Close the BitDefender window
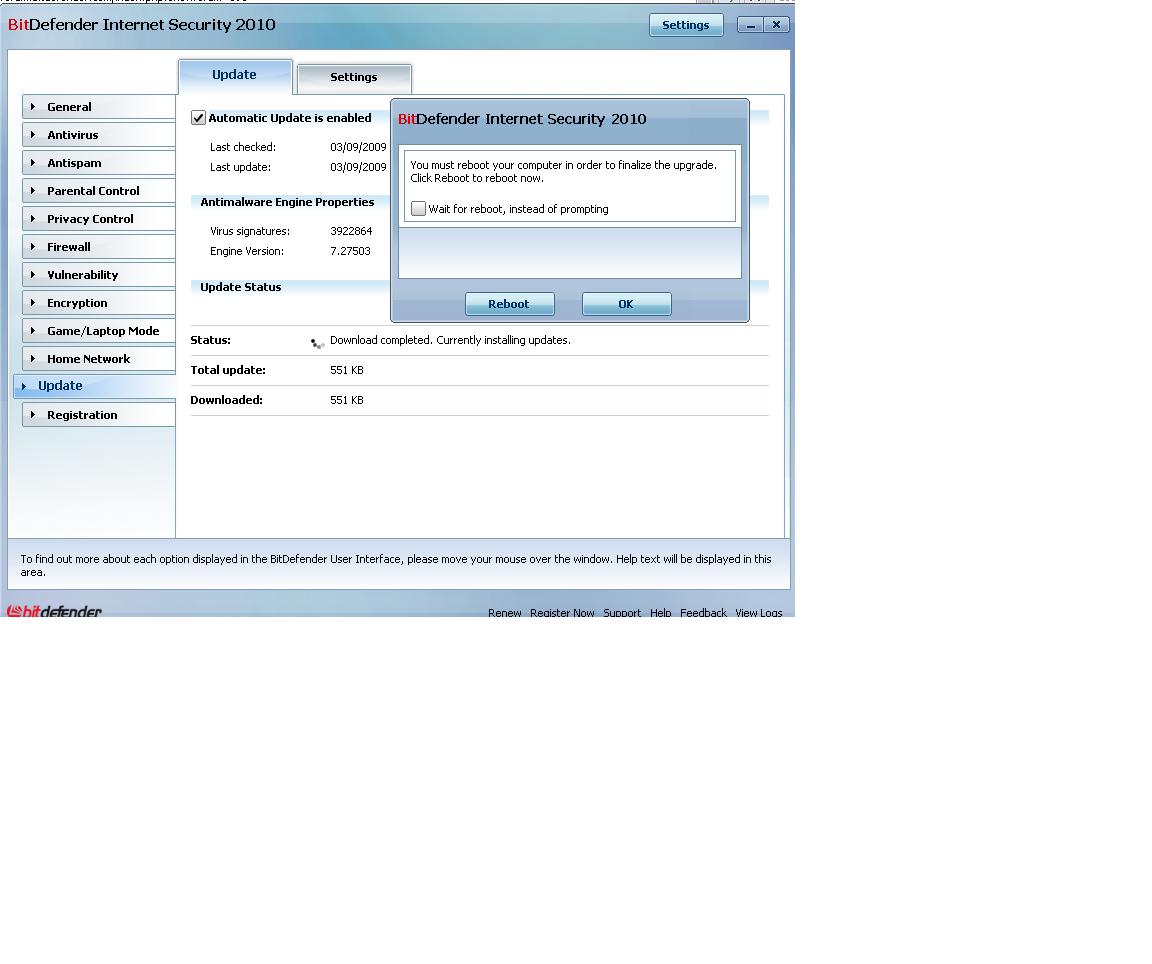 tap(777, 24)
